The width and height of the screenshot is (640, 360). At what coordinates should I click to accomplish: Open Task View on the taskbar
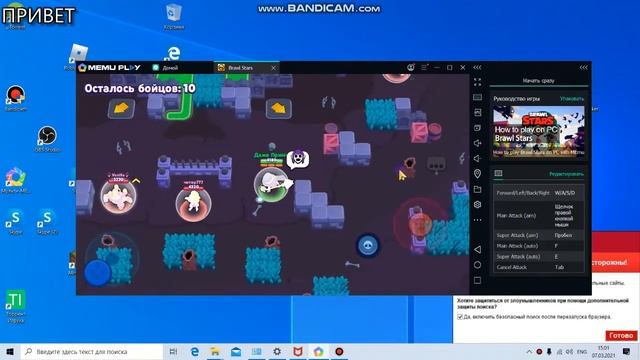pos(173,351)
